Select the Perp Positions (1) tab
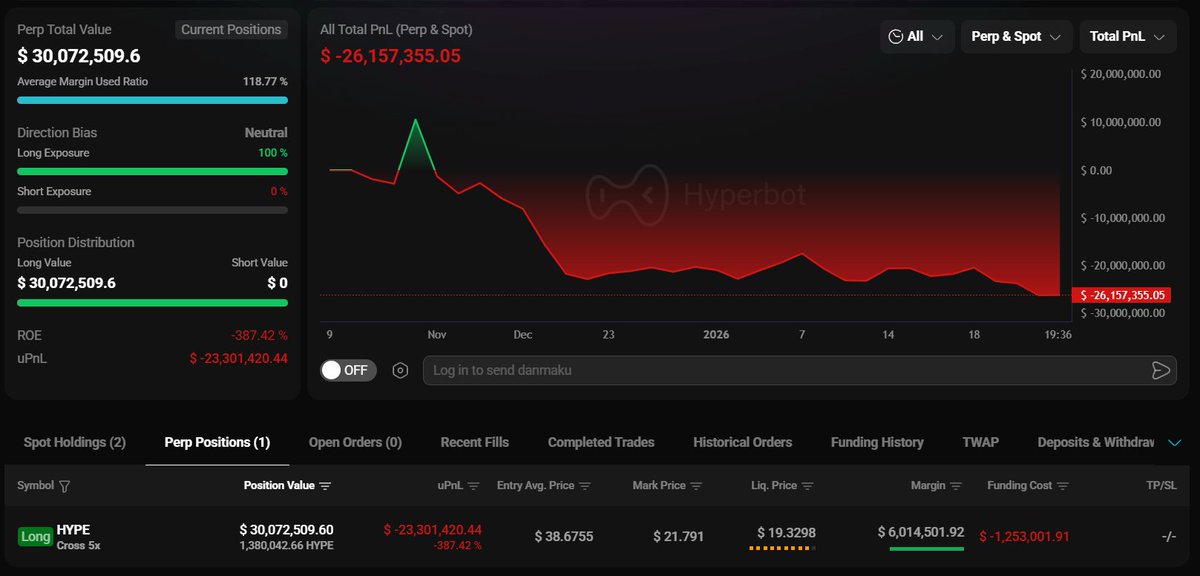1200x576 pixels. pyautogui.click(x=217, y=442)
